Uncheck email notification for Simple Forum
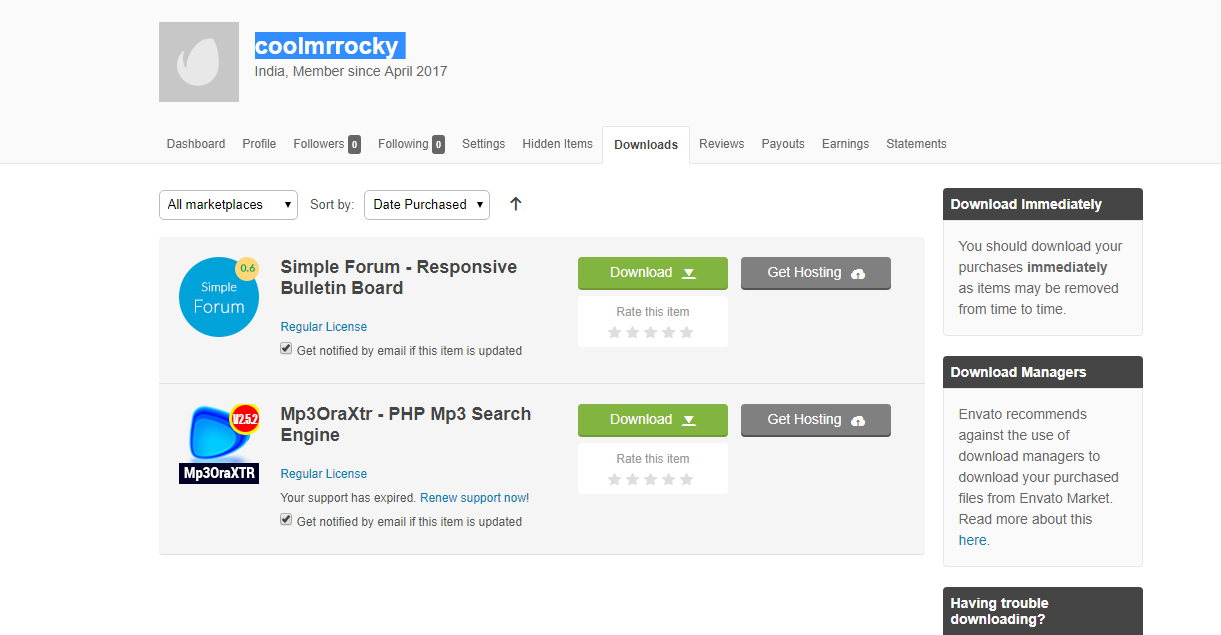This screenshot has width=1221, height=635. coord(286,349)
